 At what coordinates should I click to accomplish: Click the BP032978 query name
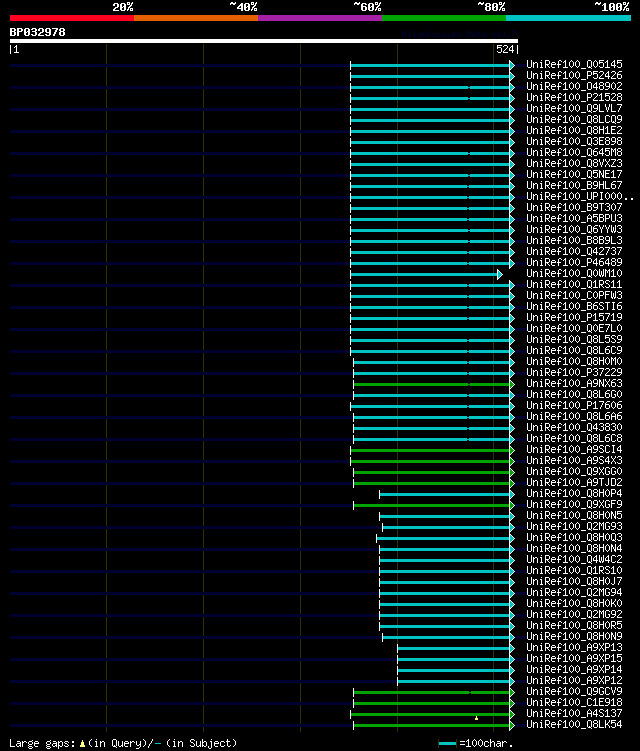pos(37,33)
